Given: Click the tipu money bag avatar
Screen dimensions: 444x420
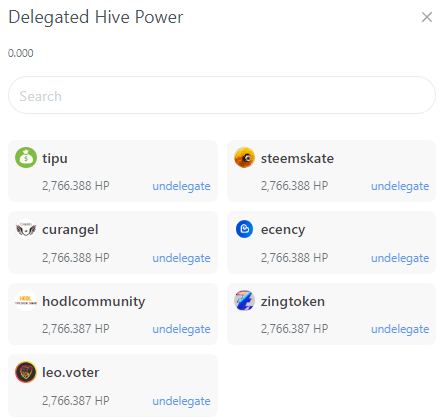Looking at the screenshot, I should click(x=26, y=157).
